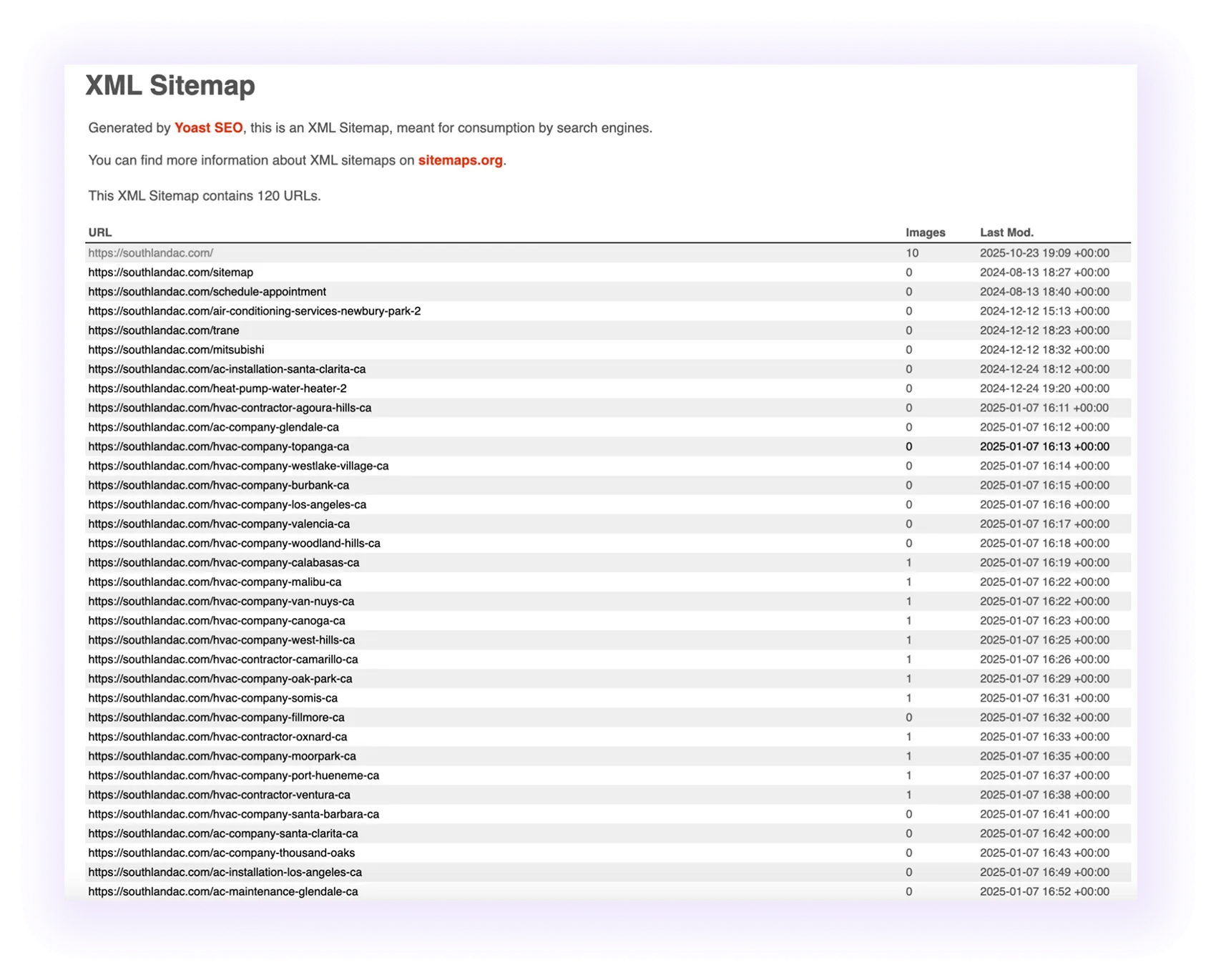Screen dimensions: 1216x980
Task: Sort by the Images column header
Action: pos(925,232)
